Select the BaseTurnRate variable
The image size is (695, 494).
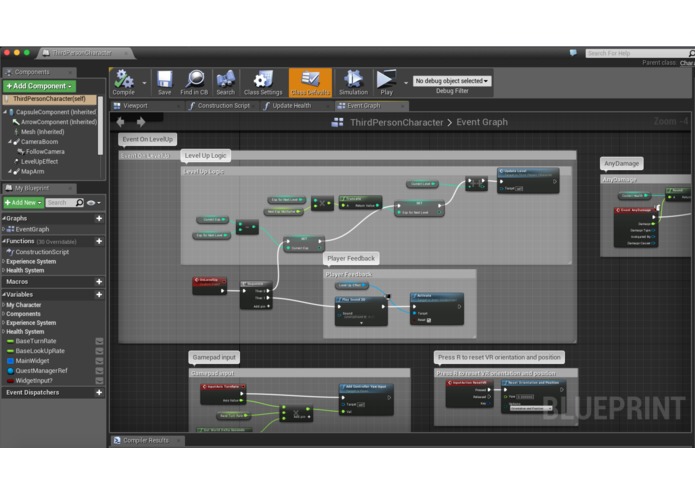click(35, 341)
